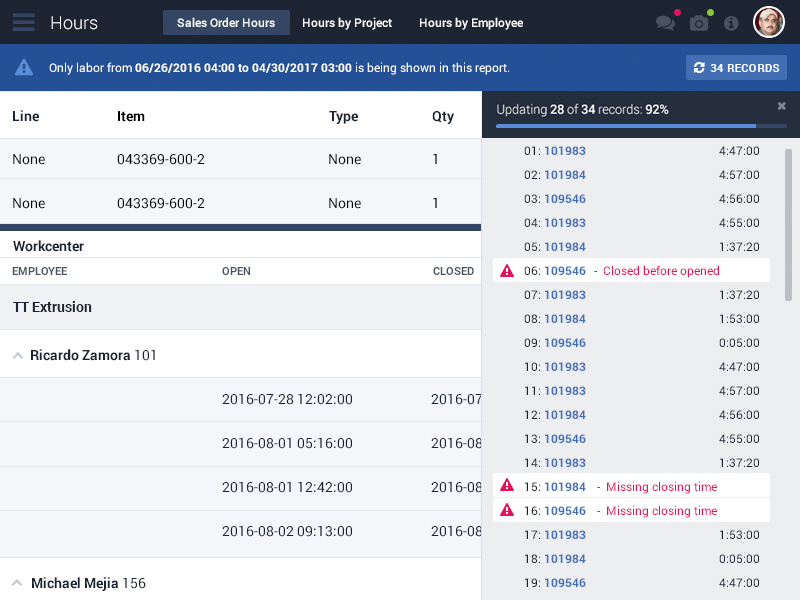Select the Sales Order Hours tab
Screen dimensions: 800x600
coord(226,23)
